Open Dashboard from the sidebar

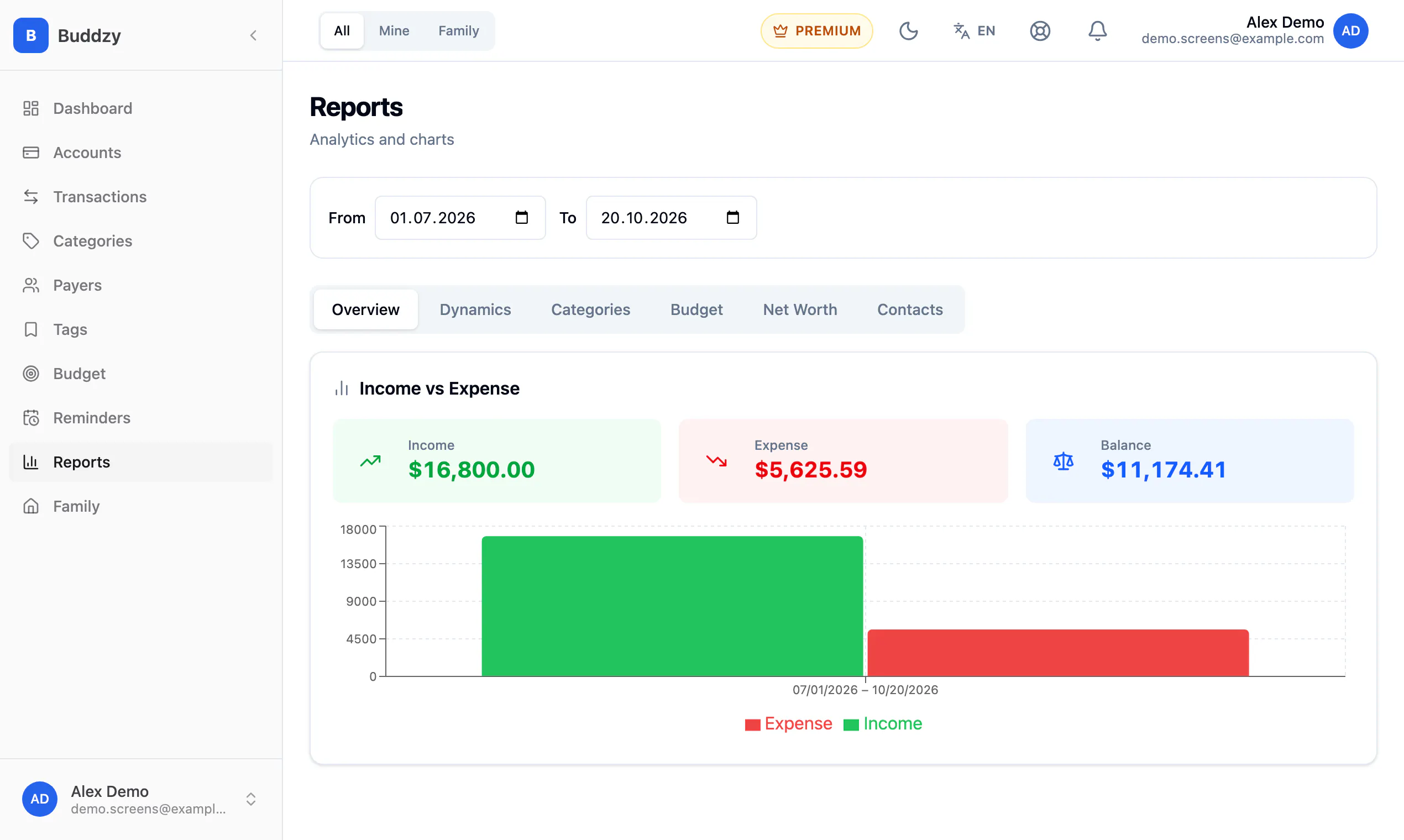click(141, 108)
